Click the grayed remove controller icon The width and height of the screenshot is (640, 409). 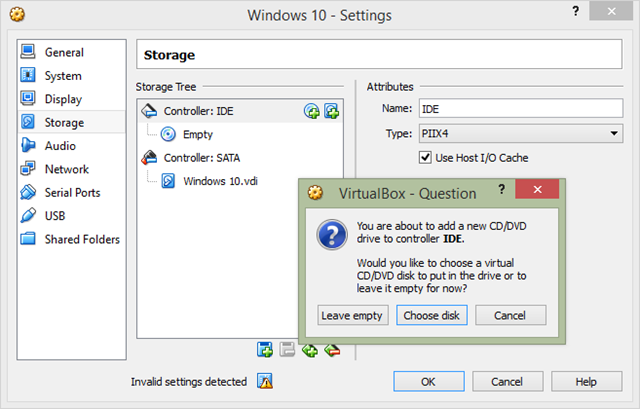(x=287, y=350)
